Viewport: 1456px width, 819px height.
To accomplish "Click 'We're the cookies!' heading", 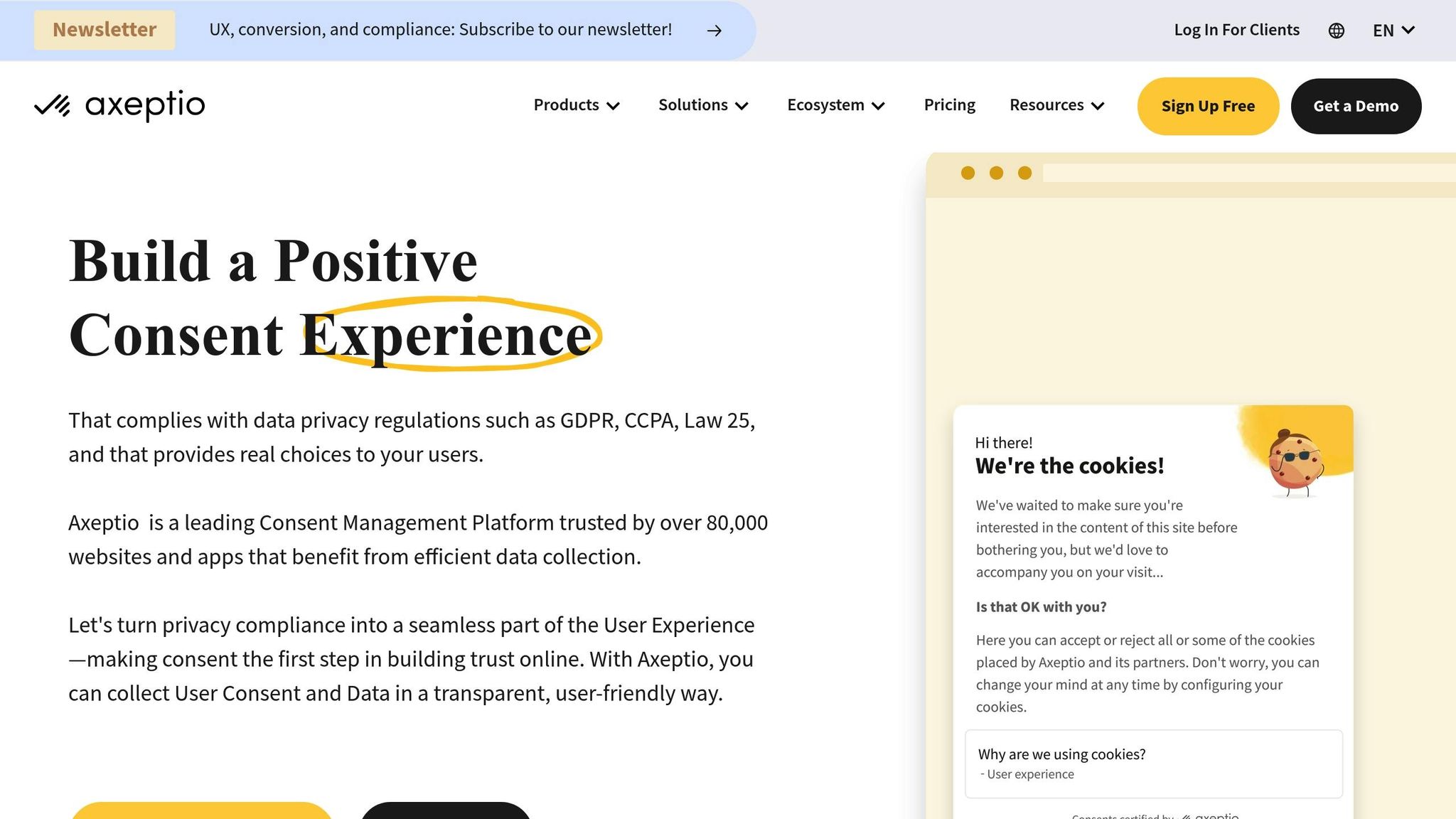I will click(x=1069, y=466).
